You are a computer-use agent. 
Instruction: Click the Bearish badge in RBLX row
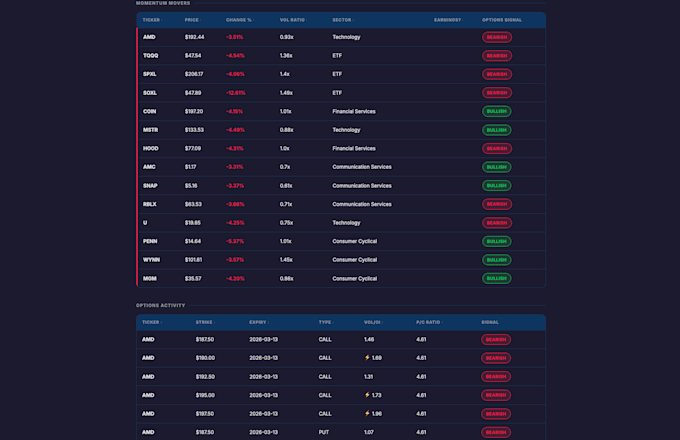pos(497,204)
